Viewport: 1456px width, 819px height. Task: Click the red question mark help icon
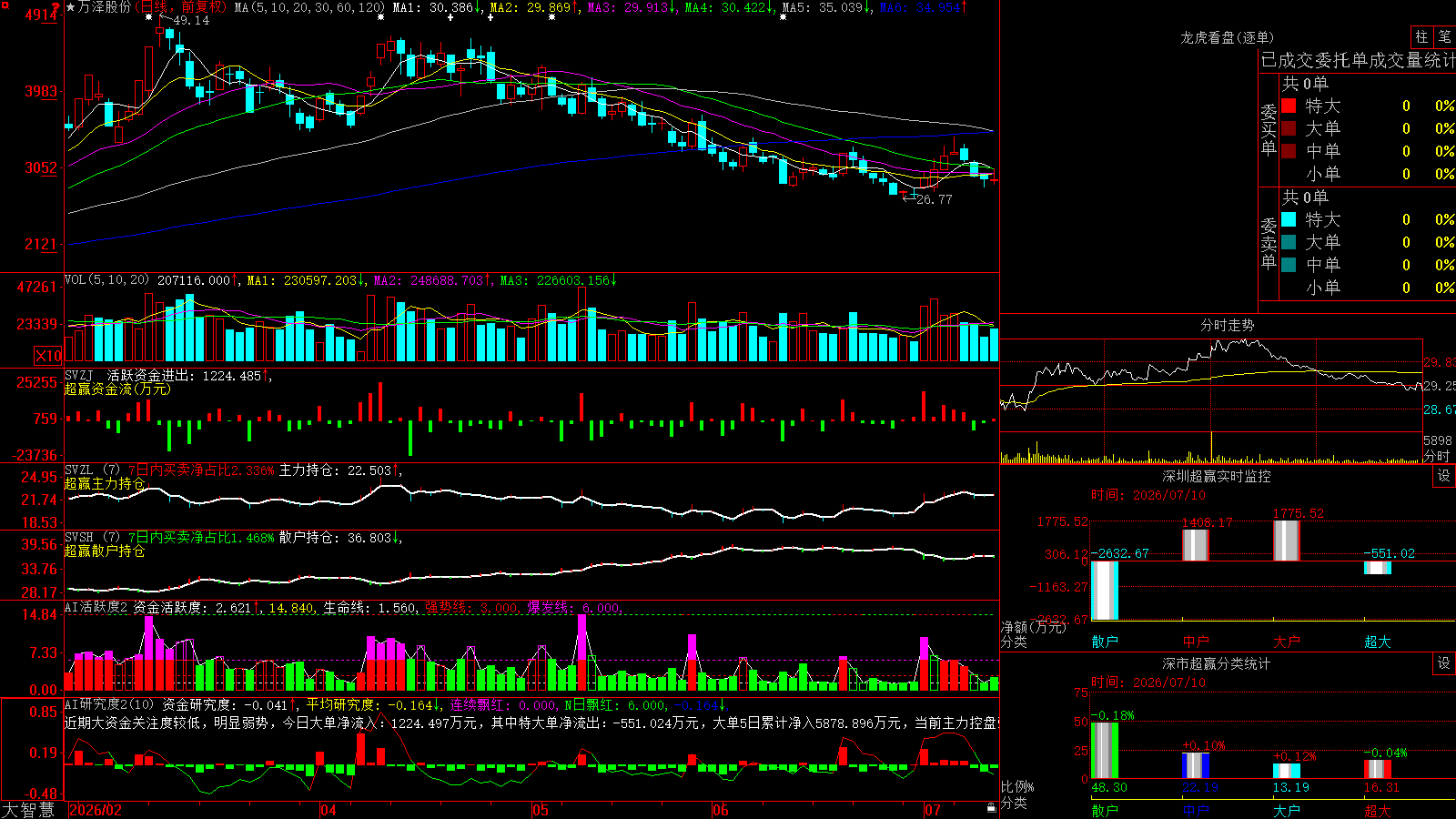pyautogui.click(x=56, y=8)
